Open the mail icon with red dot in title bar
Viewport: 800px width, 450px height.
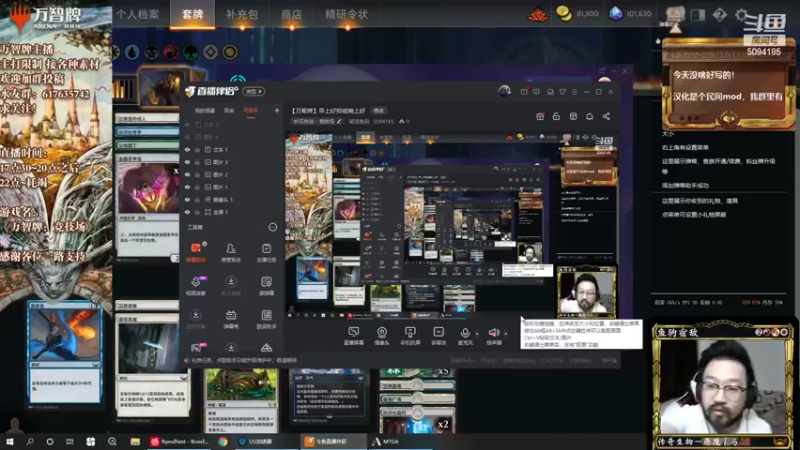click(524, 92)
